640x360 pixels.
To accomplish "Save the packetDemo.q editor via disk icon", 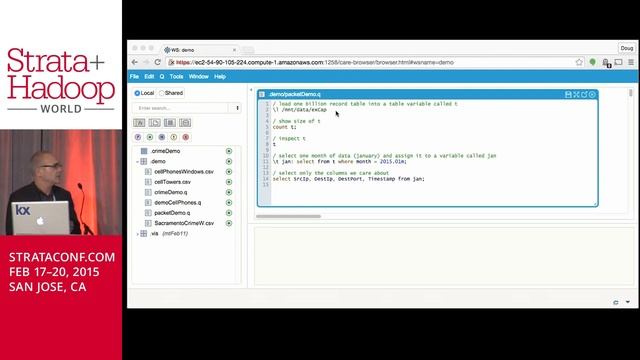I will tap(568, 94).
